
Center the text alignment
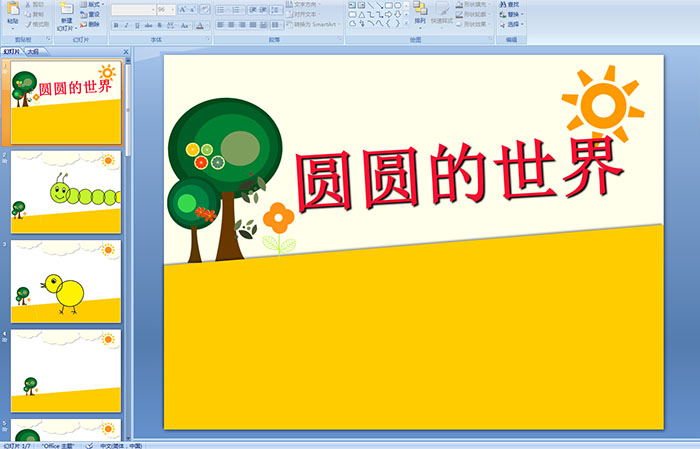click(231, 25)
